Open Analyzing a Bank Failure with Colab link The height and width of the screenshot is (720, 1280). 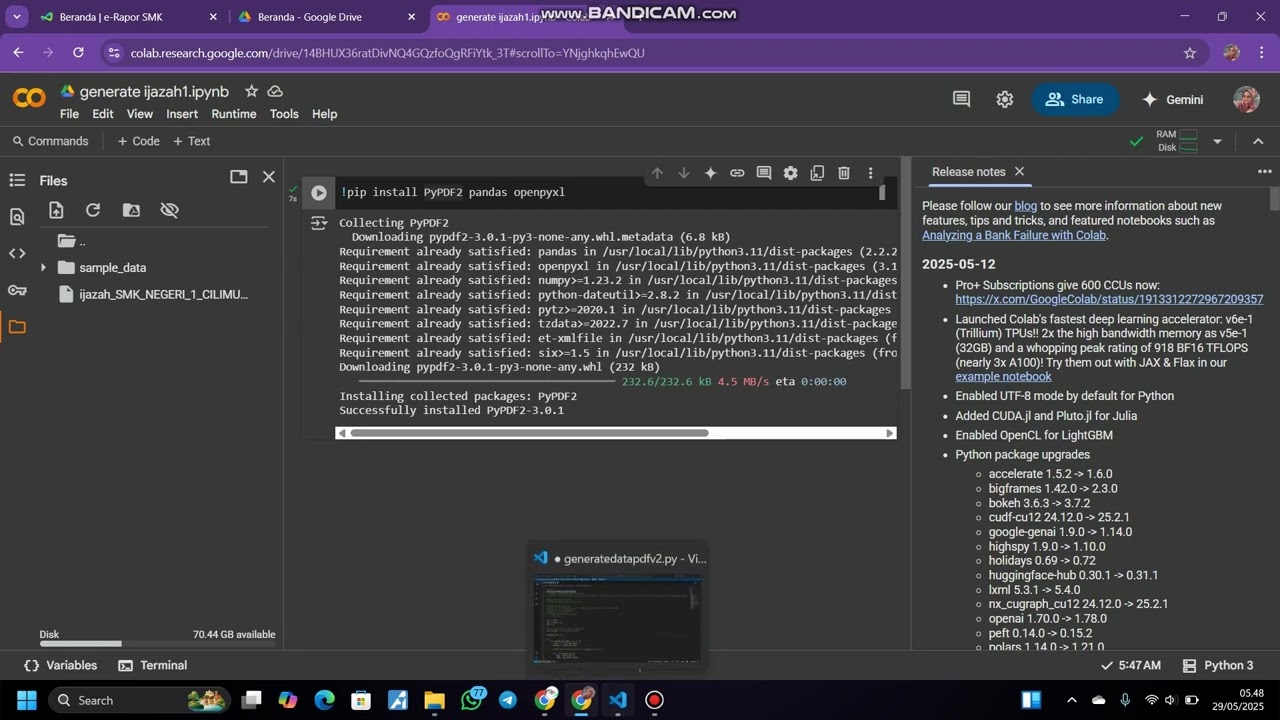pos(1014,235)
